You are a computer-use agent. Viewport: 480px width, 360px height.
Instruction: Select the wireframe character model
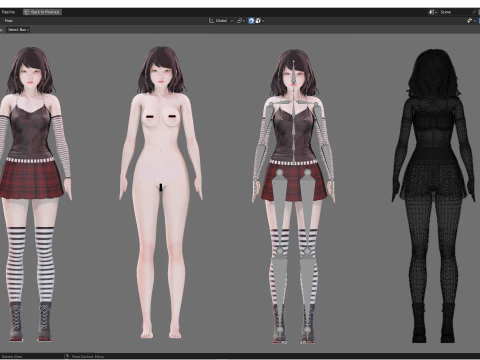coord(433,196)
